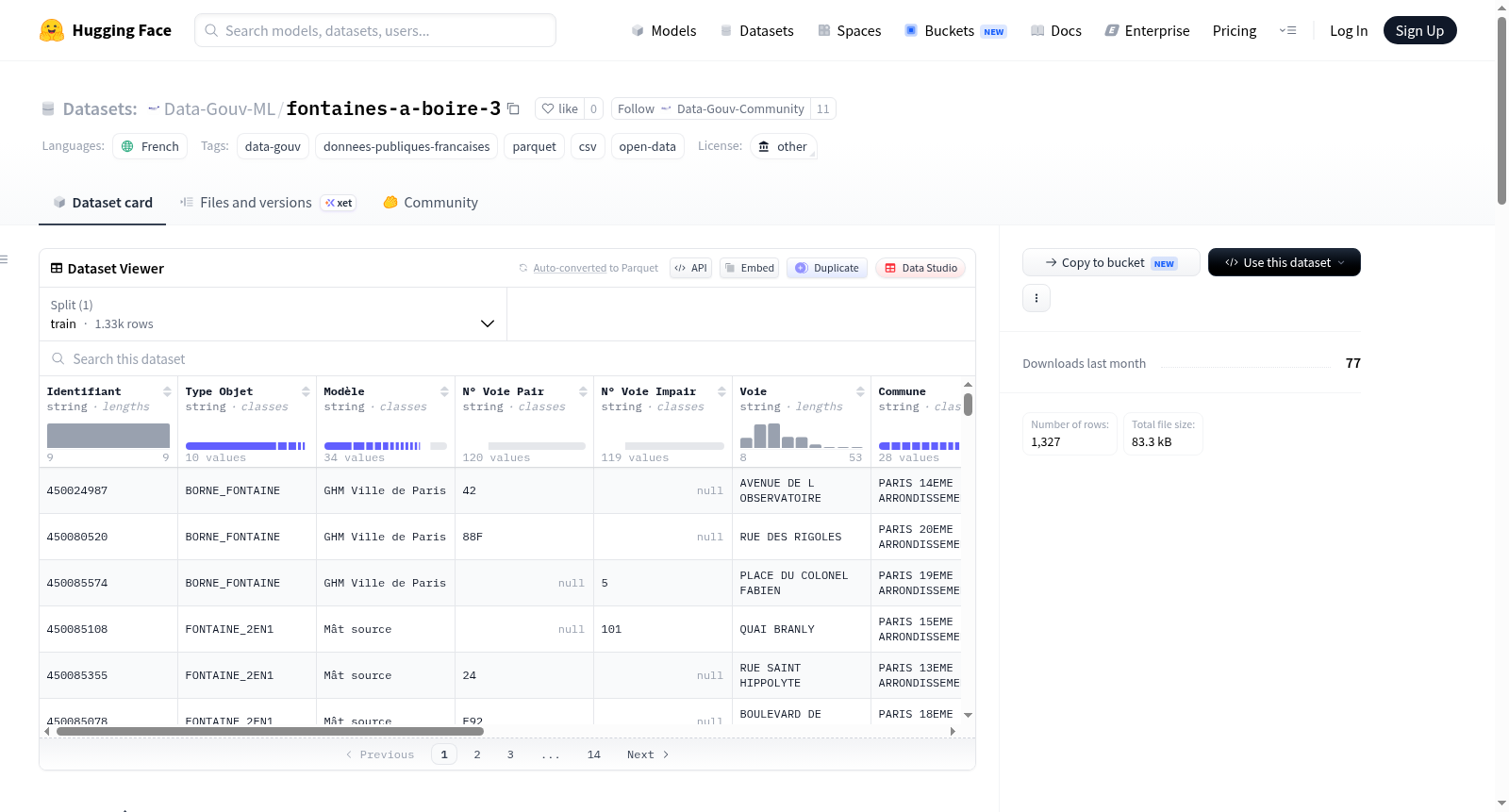
Task: Focus the main search models field
Action: click(x=375, y=30)
